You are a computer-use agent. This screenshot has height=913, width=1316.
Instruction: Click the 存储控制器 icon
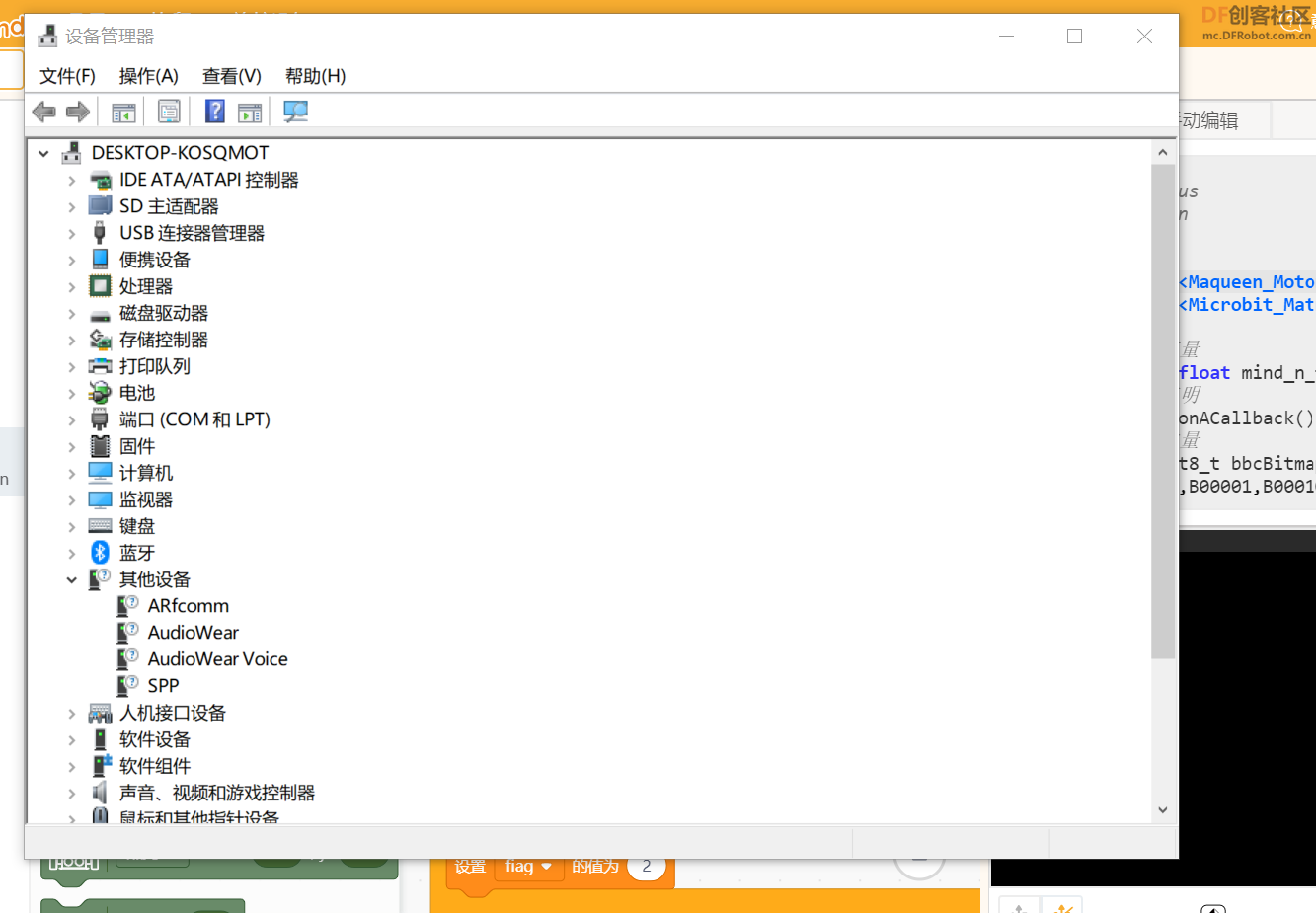point(100,340)
